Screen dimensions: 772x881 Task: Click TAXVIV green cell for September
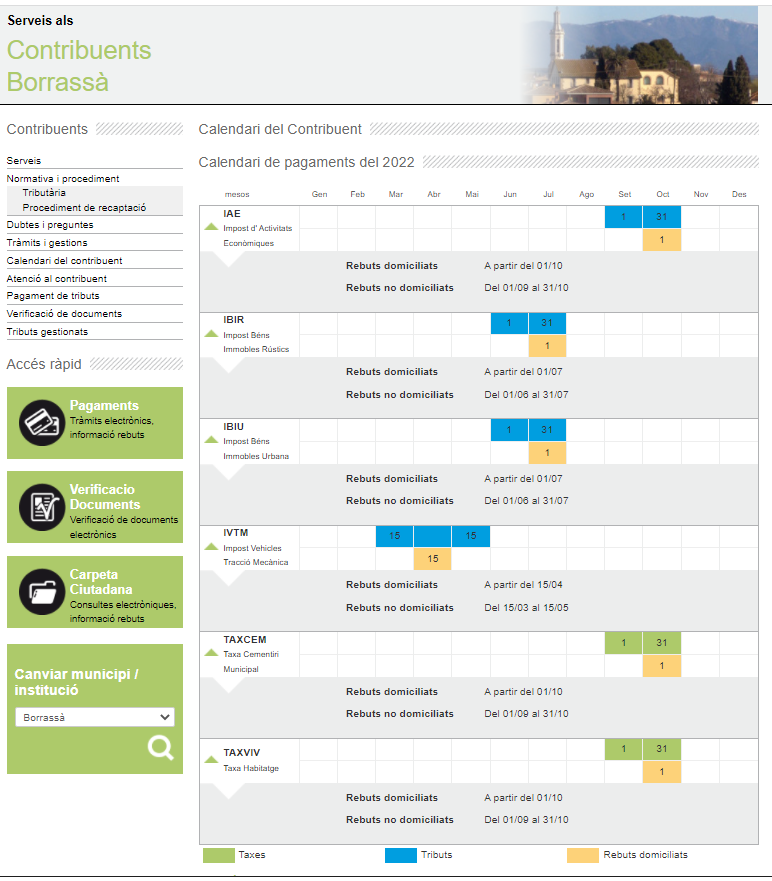624,749
